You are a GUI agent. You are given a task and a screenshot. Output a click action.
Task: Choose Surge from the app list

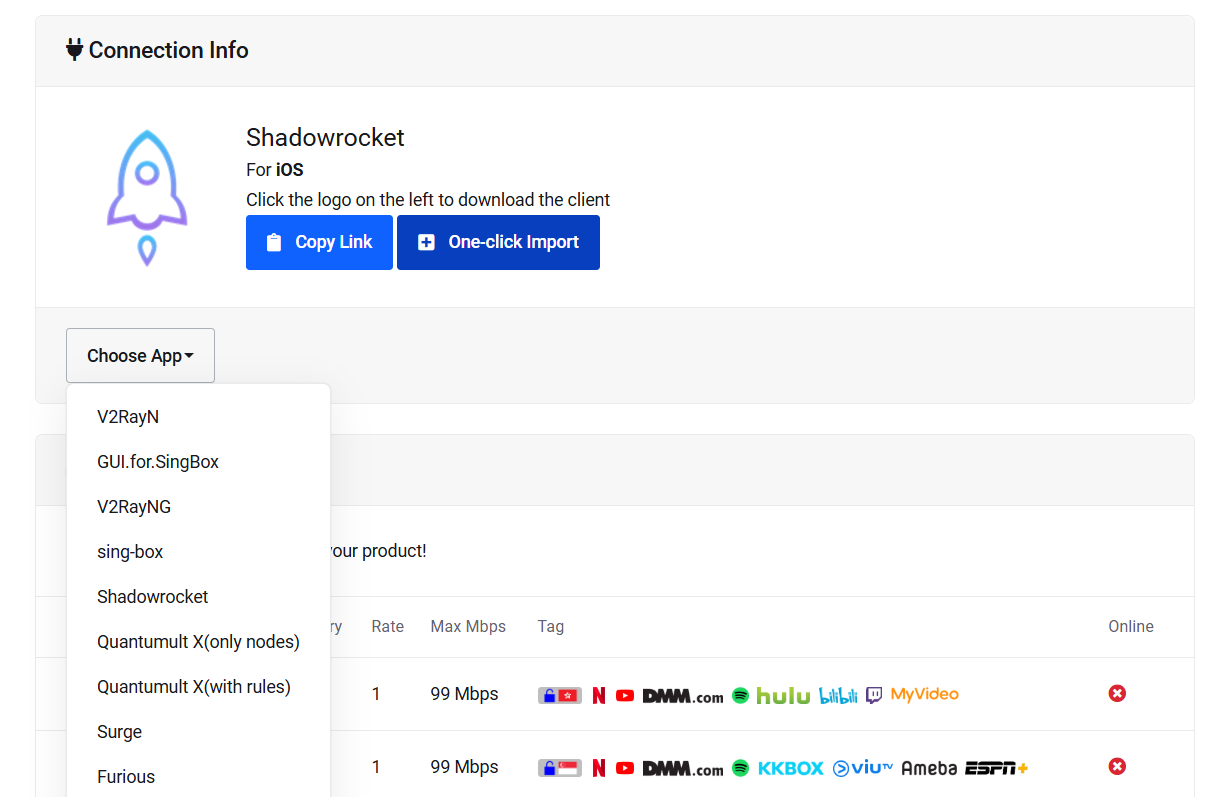119,732
